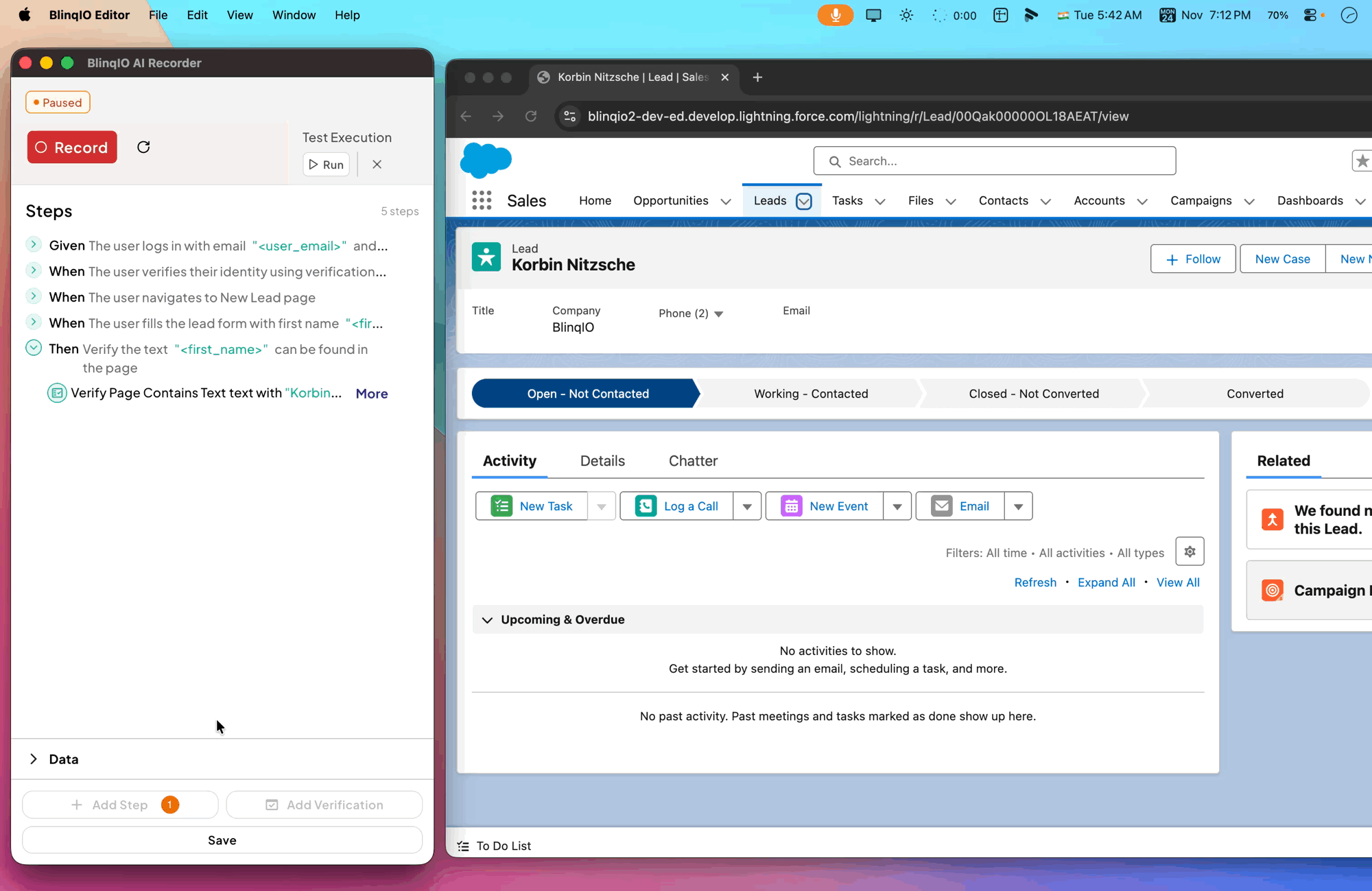1372x891 pixels.
Task: Open the Window menu in menu bar
Action: (x=294, y=15)
